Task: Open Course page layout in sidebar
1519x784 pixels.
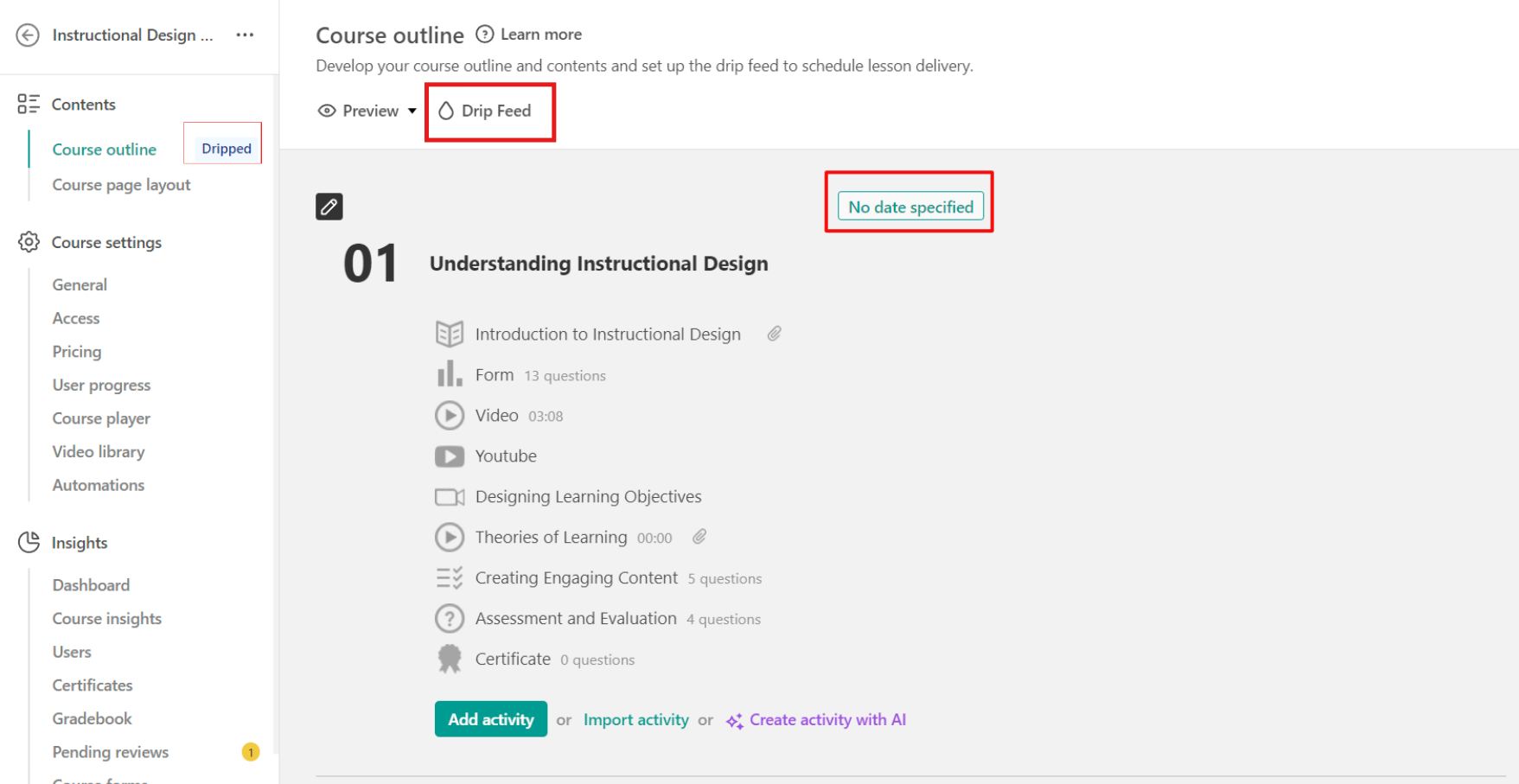Action: tap(121, 185)
